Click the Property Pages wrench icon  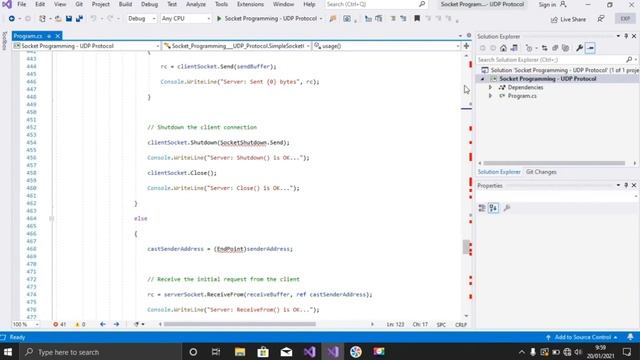507,208
